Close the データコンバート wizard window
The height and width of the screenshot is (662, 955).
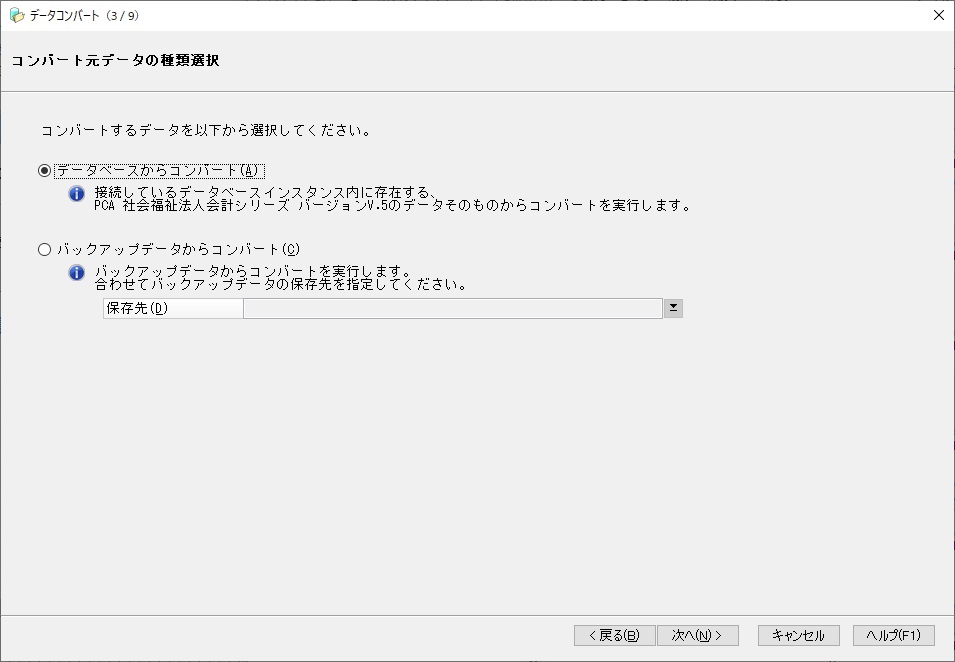[x=939, y=15]
